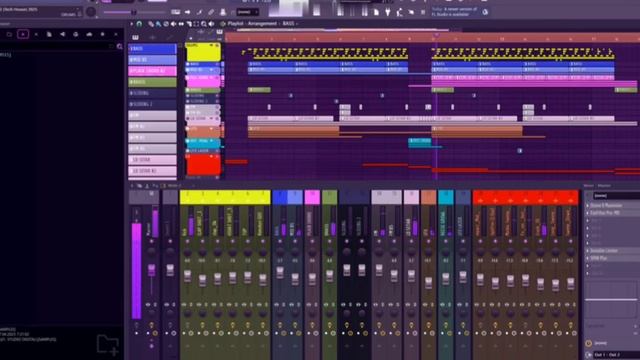Viewport: 640px width, 360px height.
Task: Toggle mute LED on the pink mixer insert
Action: [312, 241]
